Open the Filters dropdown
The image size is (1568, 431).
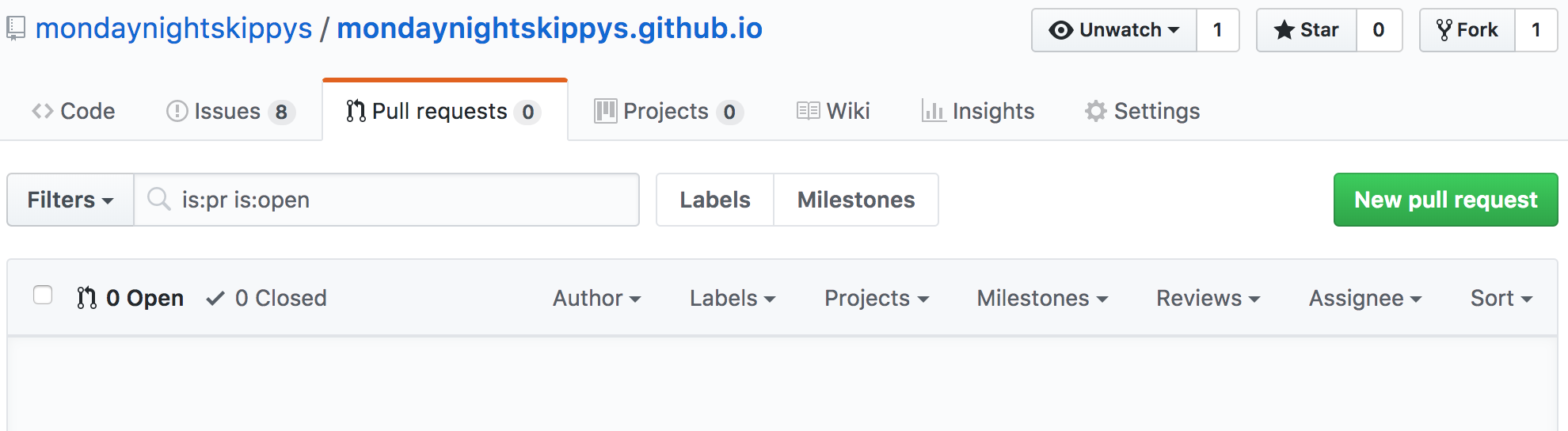coord(70,200)
